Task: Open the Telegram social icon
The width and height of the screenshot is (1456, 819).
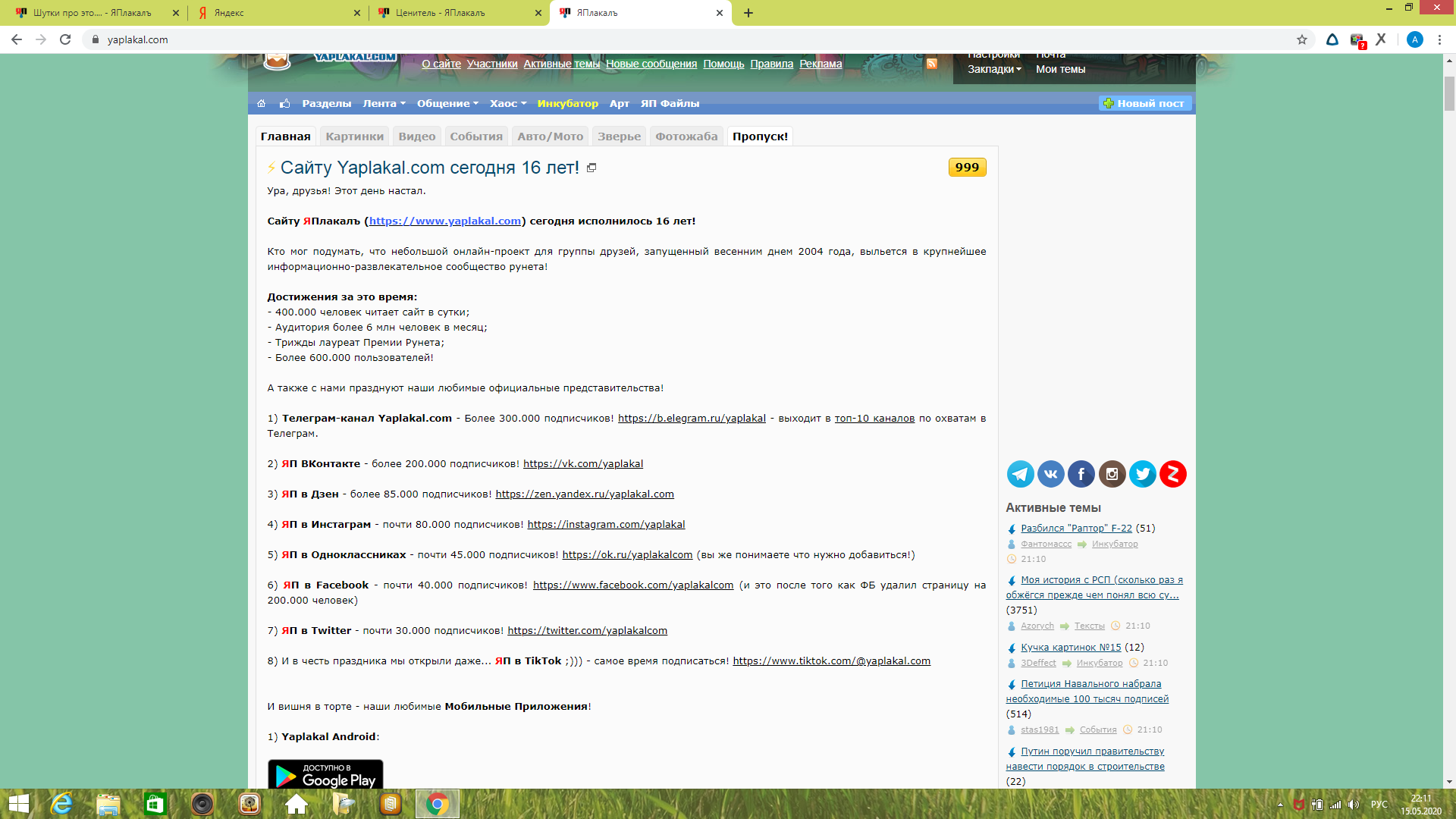Action: pos(1020,474)
